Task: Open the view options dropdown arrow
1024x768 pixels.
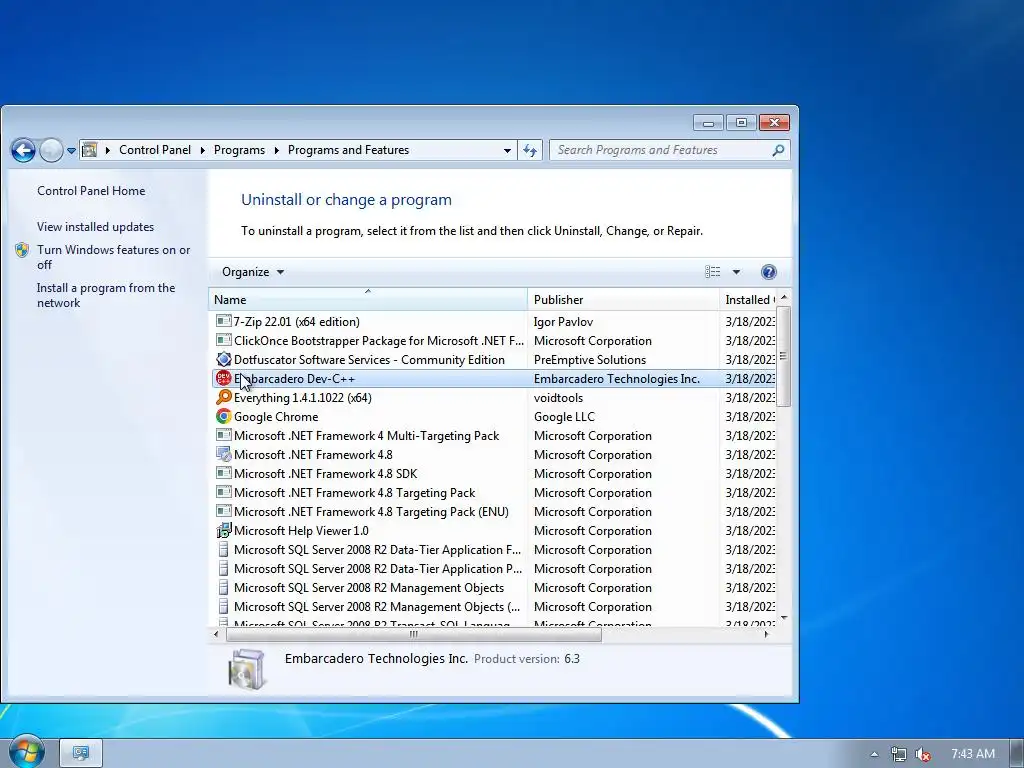Action: (736, 272)
